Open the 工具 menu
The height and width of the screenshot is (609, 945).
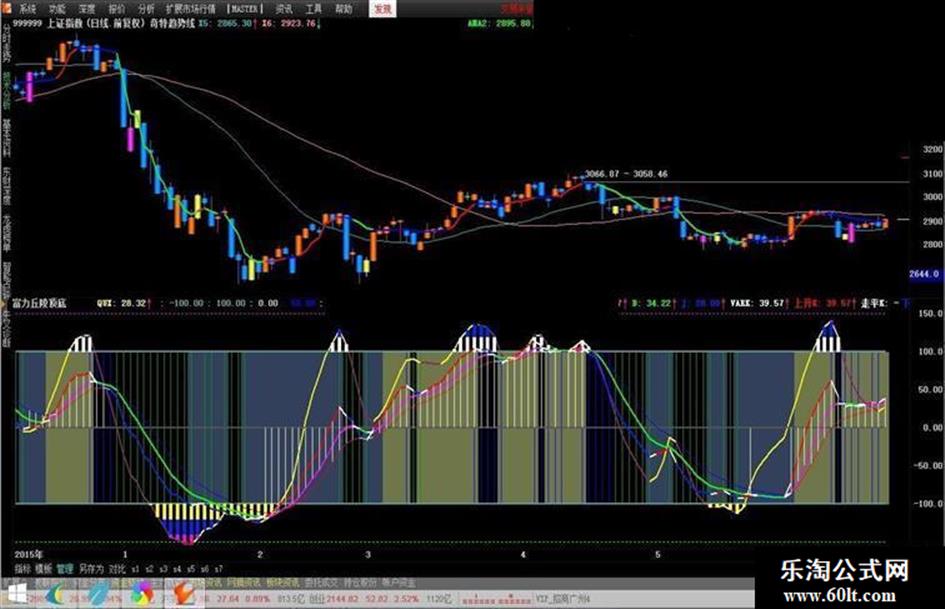pos(314,9)
